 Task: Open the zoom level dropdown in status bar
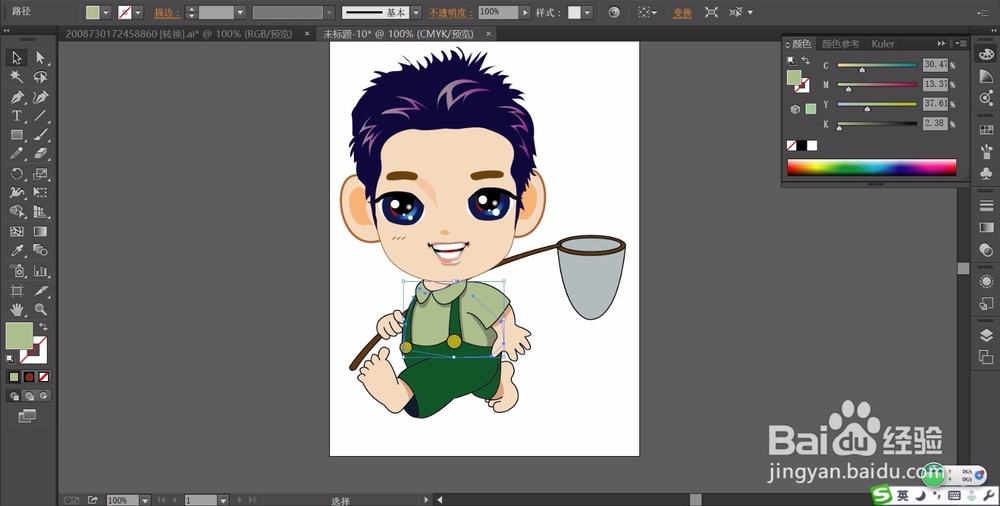145,500
